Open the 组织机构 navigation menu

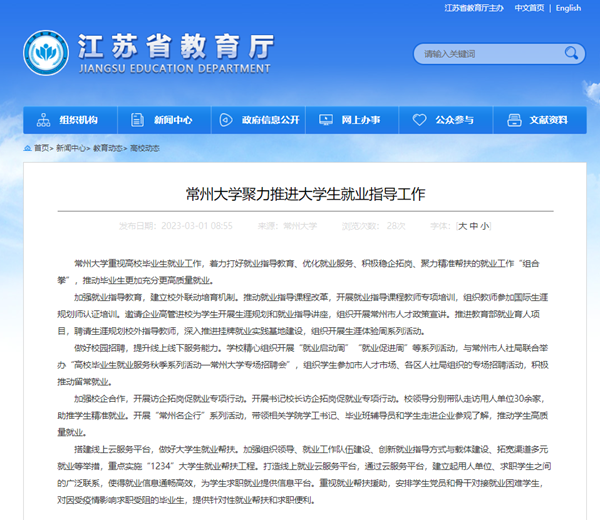(x=77, y=119)
